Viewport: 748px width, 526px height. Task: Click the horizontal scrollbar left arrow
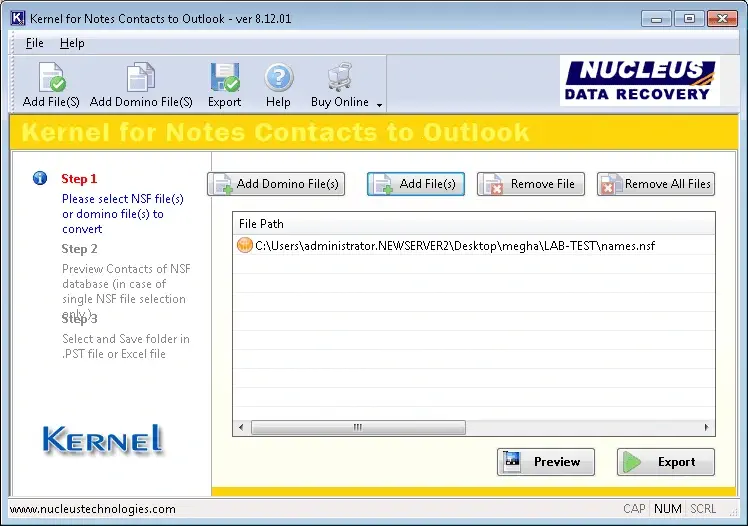(241, 427)
